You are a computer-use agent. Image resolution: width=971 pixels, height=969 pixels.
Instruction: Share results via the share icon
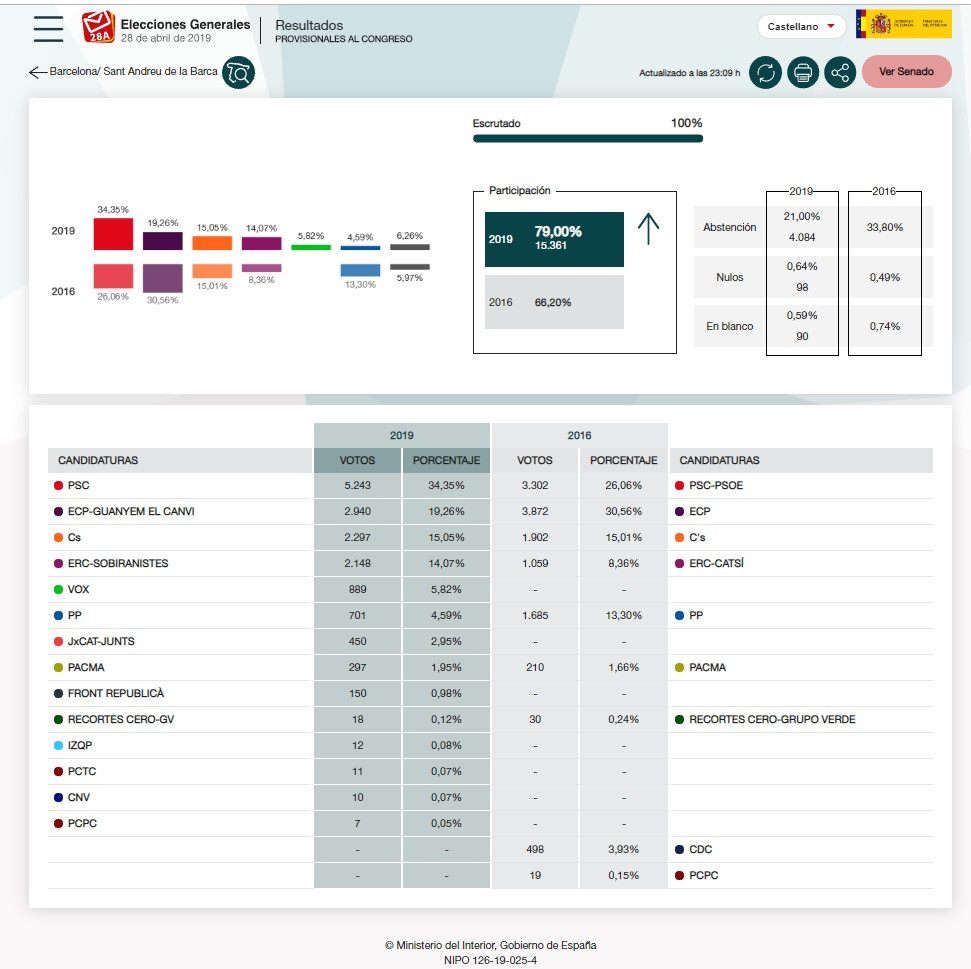(840, 72)
